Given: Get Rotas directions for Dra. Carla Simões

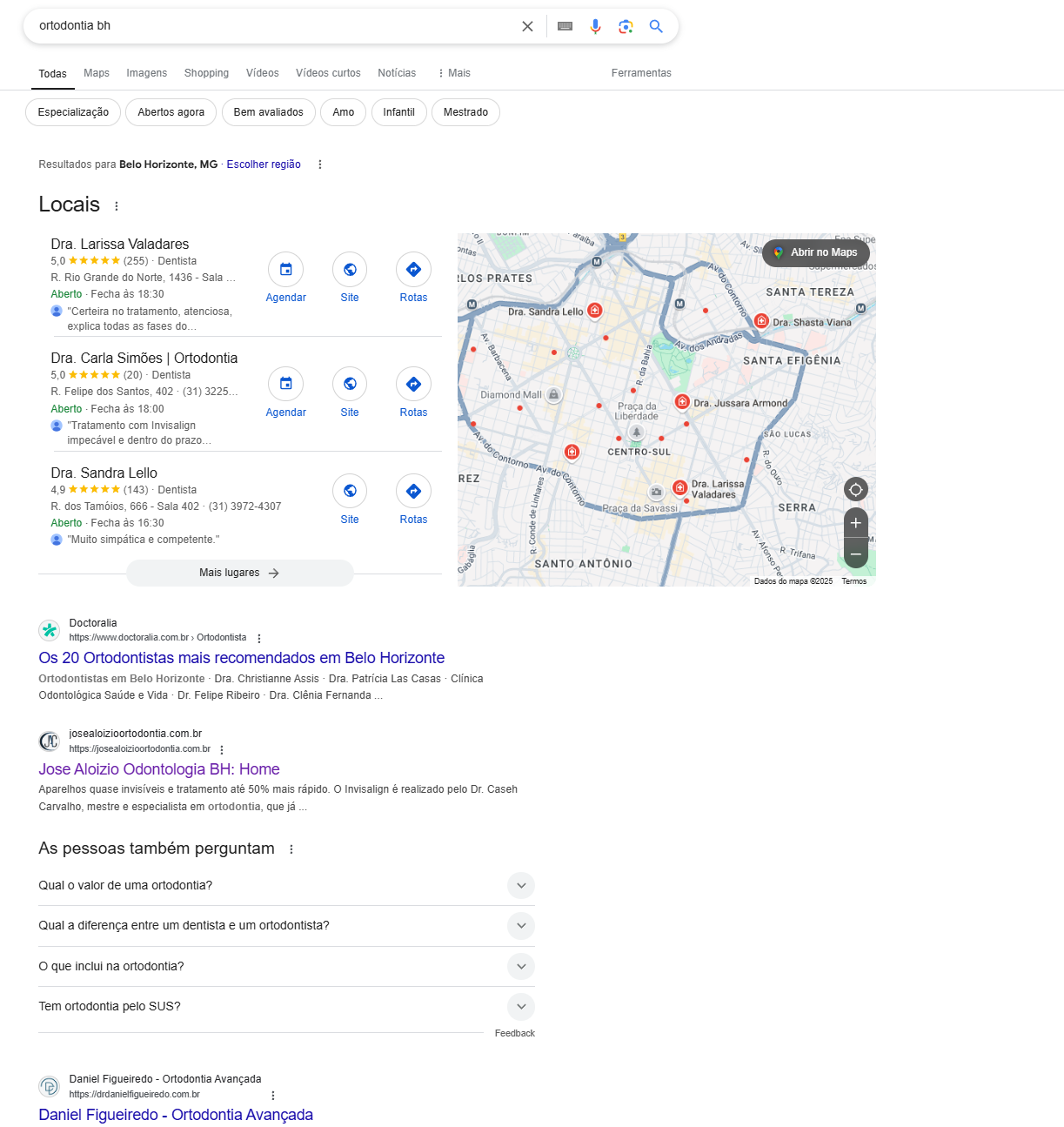Looking at the screenshot, I should 413,384.
